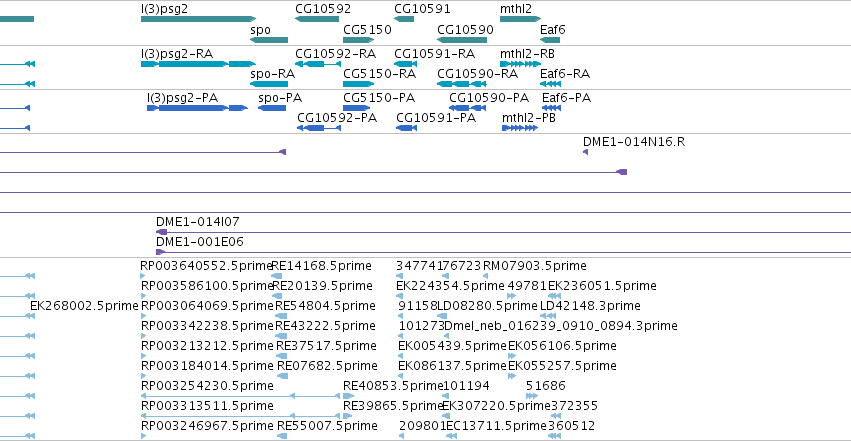
Task: Select the CG5150-PA protein label
Action: (x=379, y=98)
